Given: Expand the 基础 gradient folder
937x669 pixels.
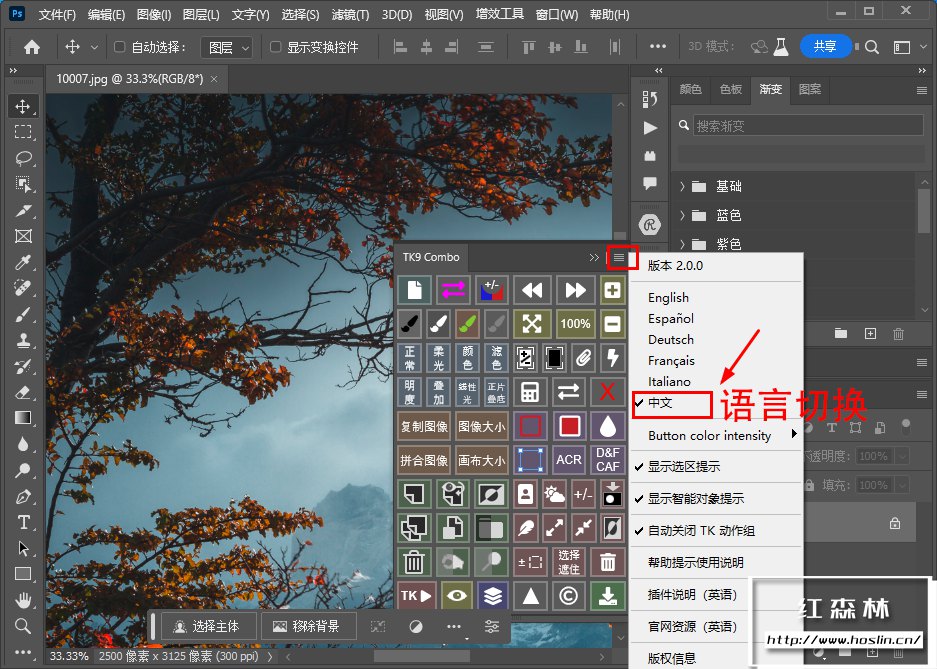Looking at the screenshot, I should [x=683, y=187].
